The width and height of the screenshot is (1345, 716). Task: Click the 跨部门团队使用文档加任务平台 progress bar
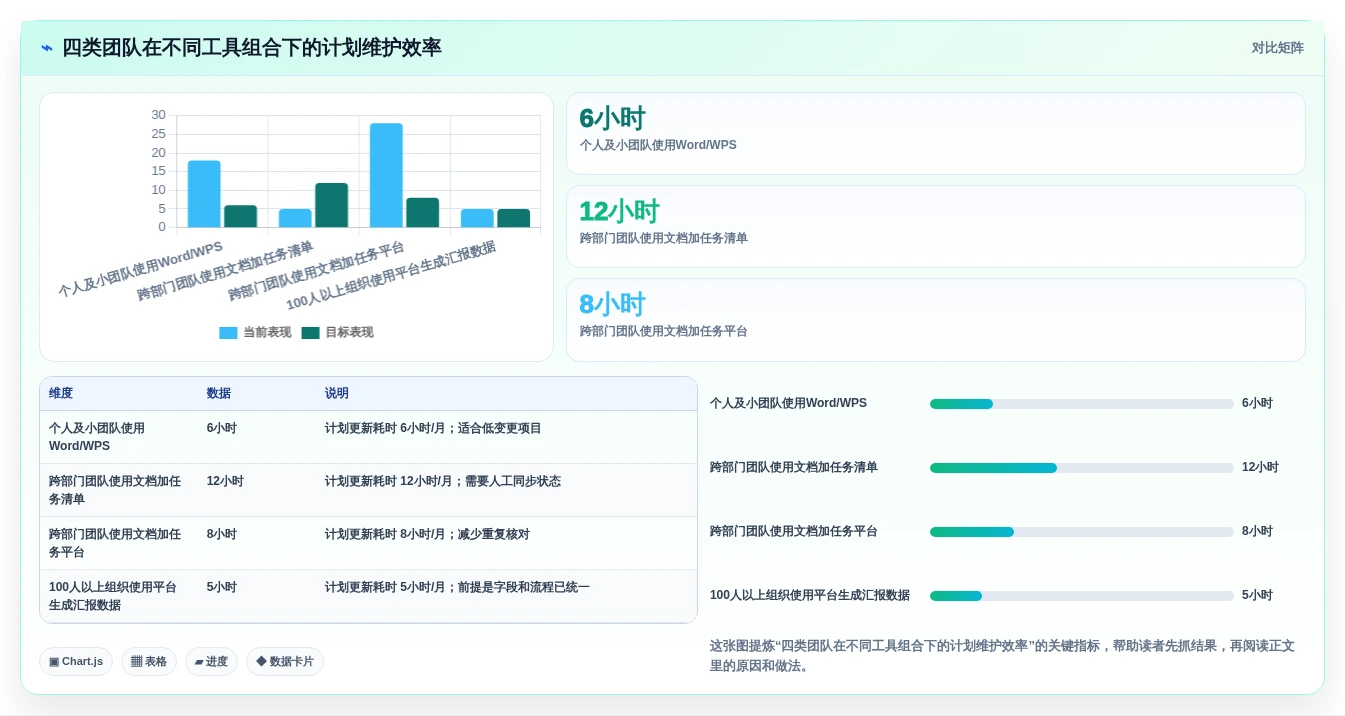click(x=1082, y=532)
